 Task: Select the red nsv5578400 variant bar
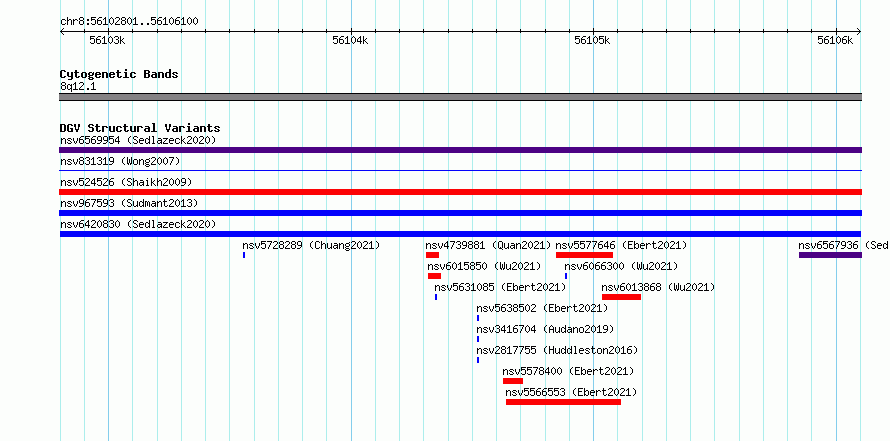coord(513,381)
